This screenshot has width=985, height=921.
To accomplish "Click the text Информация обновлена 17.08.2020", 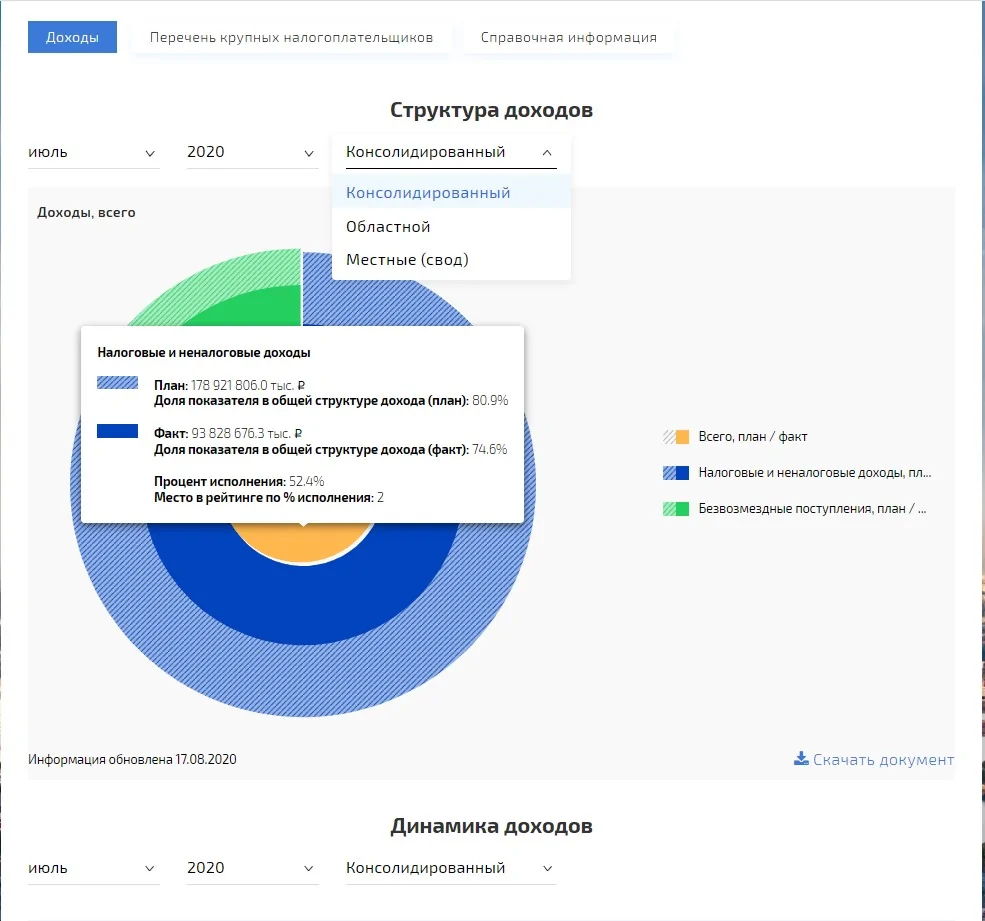I will pos(132,759).
